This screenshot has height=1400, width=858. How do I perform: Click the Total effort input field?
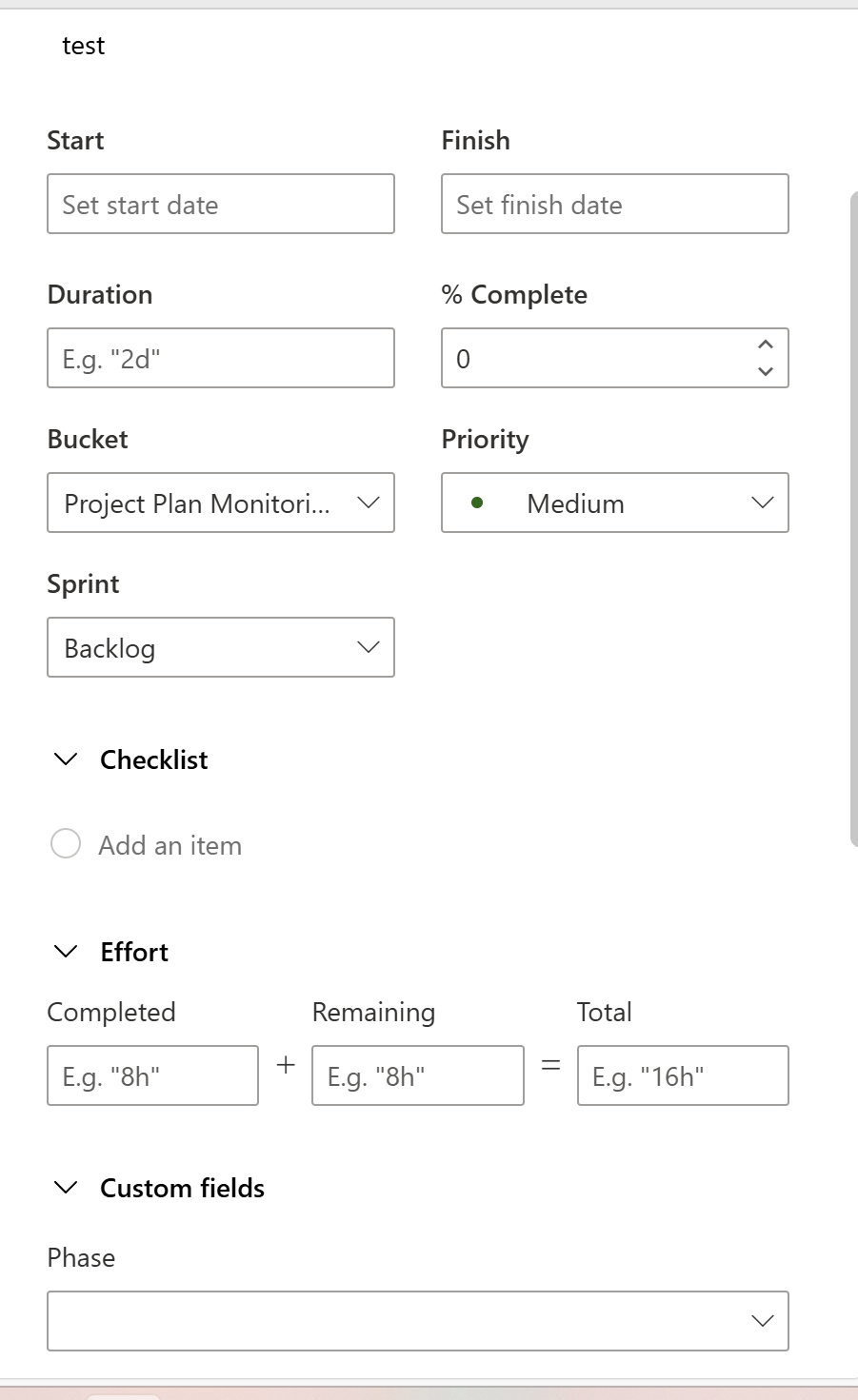[x=683, y=1075]
